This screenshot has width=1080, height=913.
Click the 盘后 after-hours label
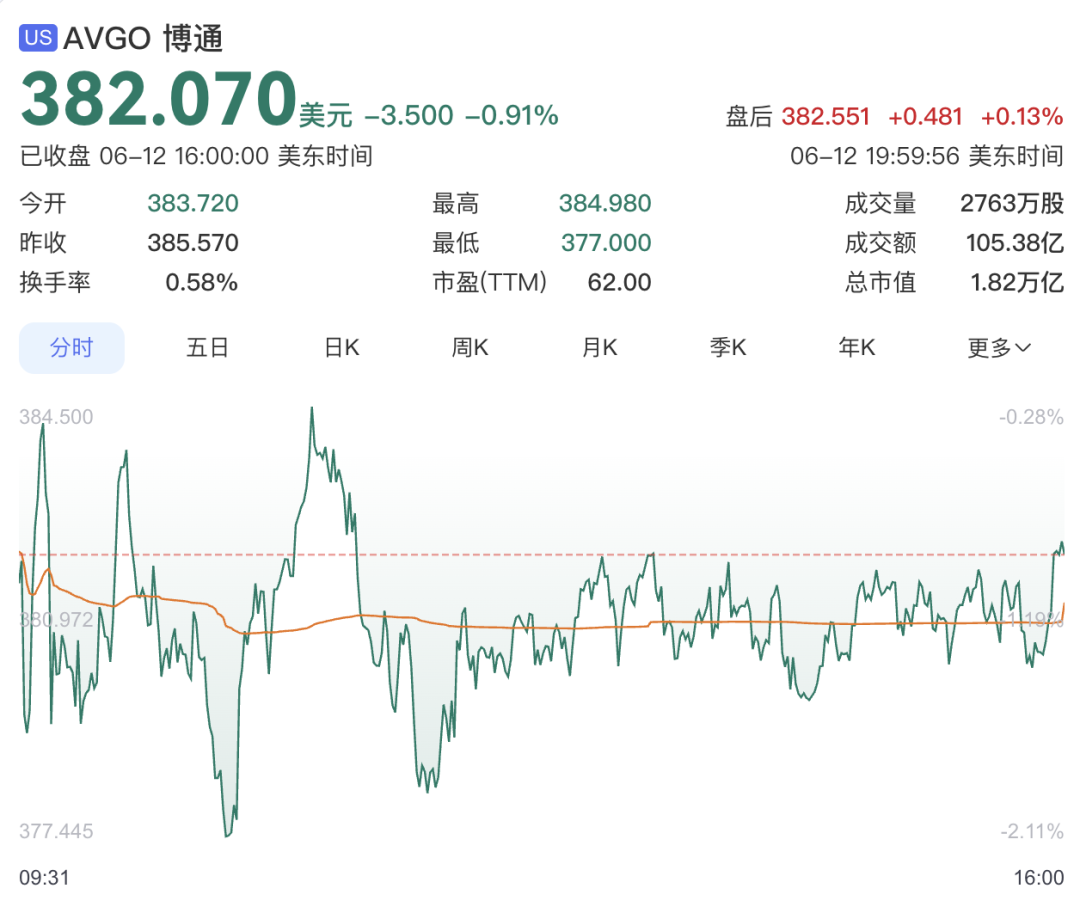pyautogui.click(x=749, y=116)
